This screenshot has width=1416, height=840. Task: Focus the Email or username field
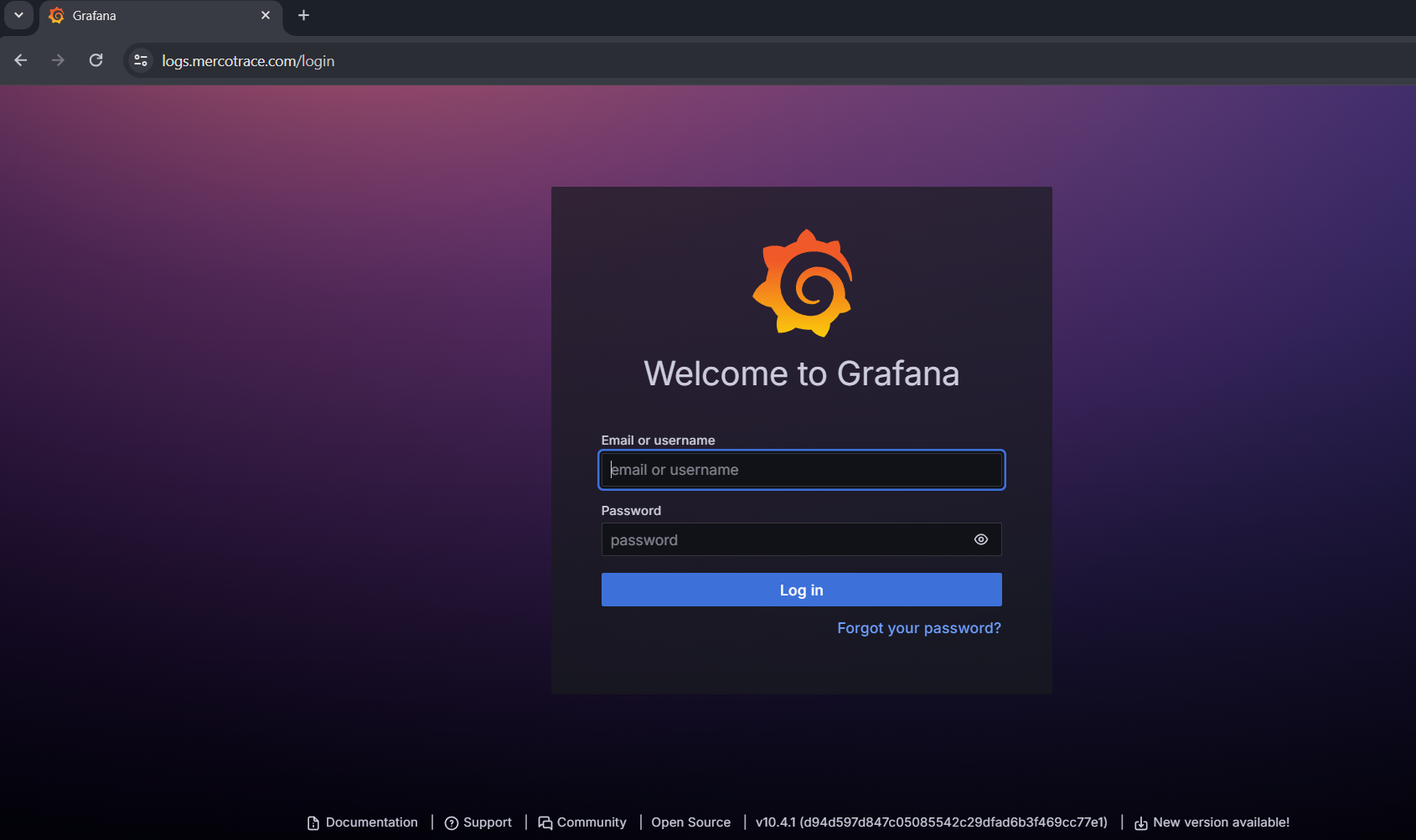click(x=802, y=470)
